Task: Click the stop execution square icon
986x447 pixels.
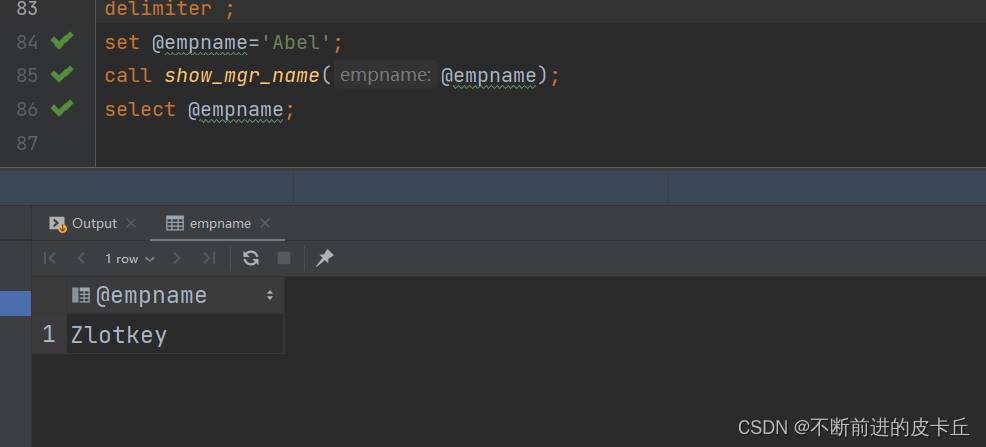Action: tap(284, 258)
